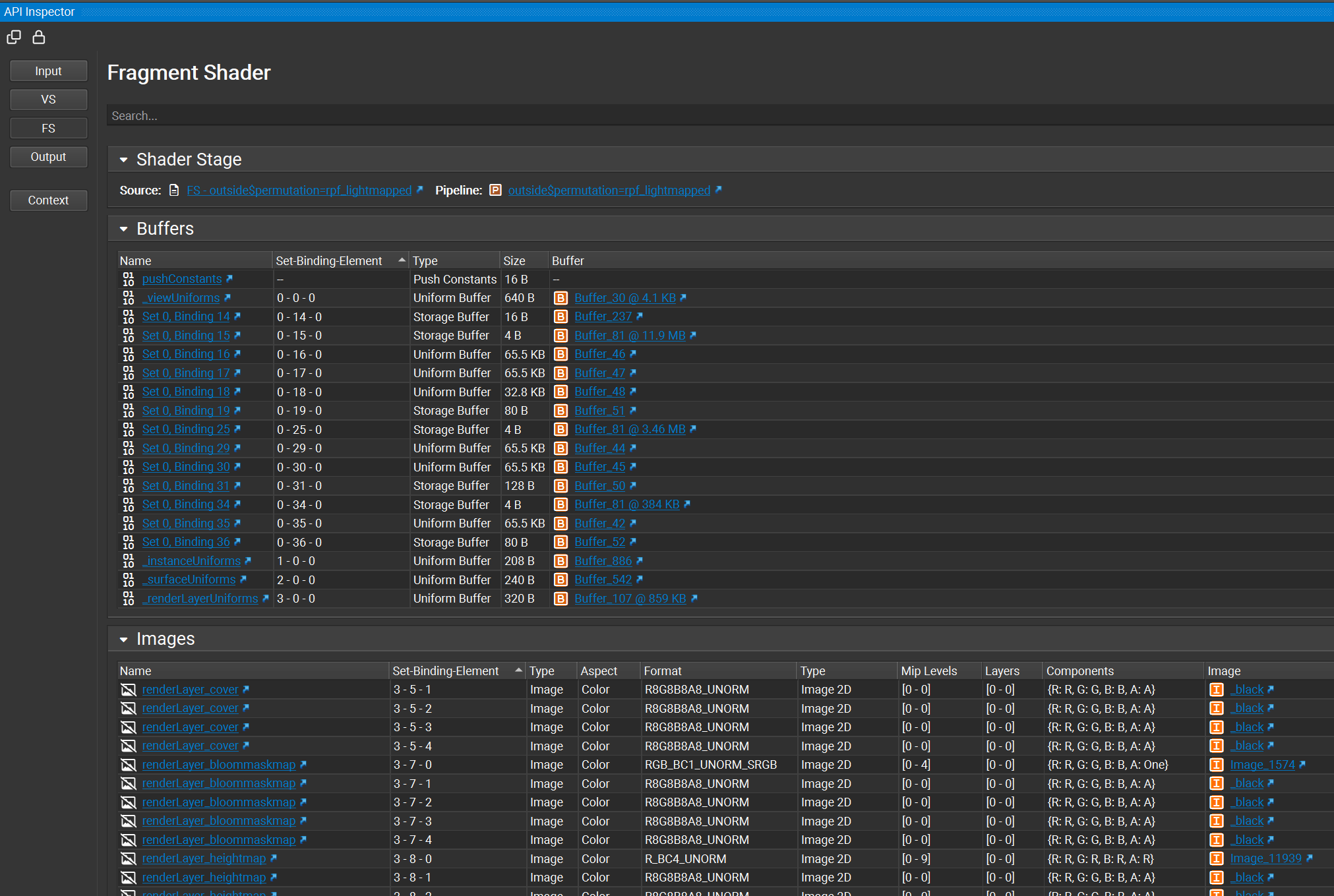The width and height of the screenshot is (1334, 896).
Task: Click the orange B icon beside Buffer_30
Action: coord(561,298)
